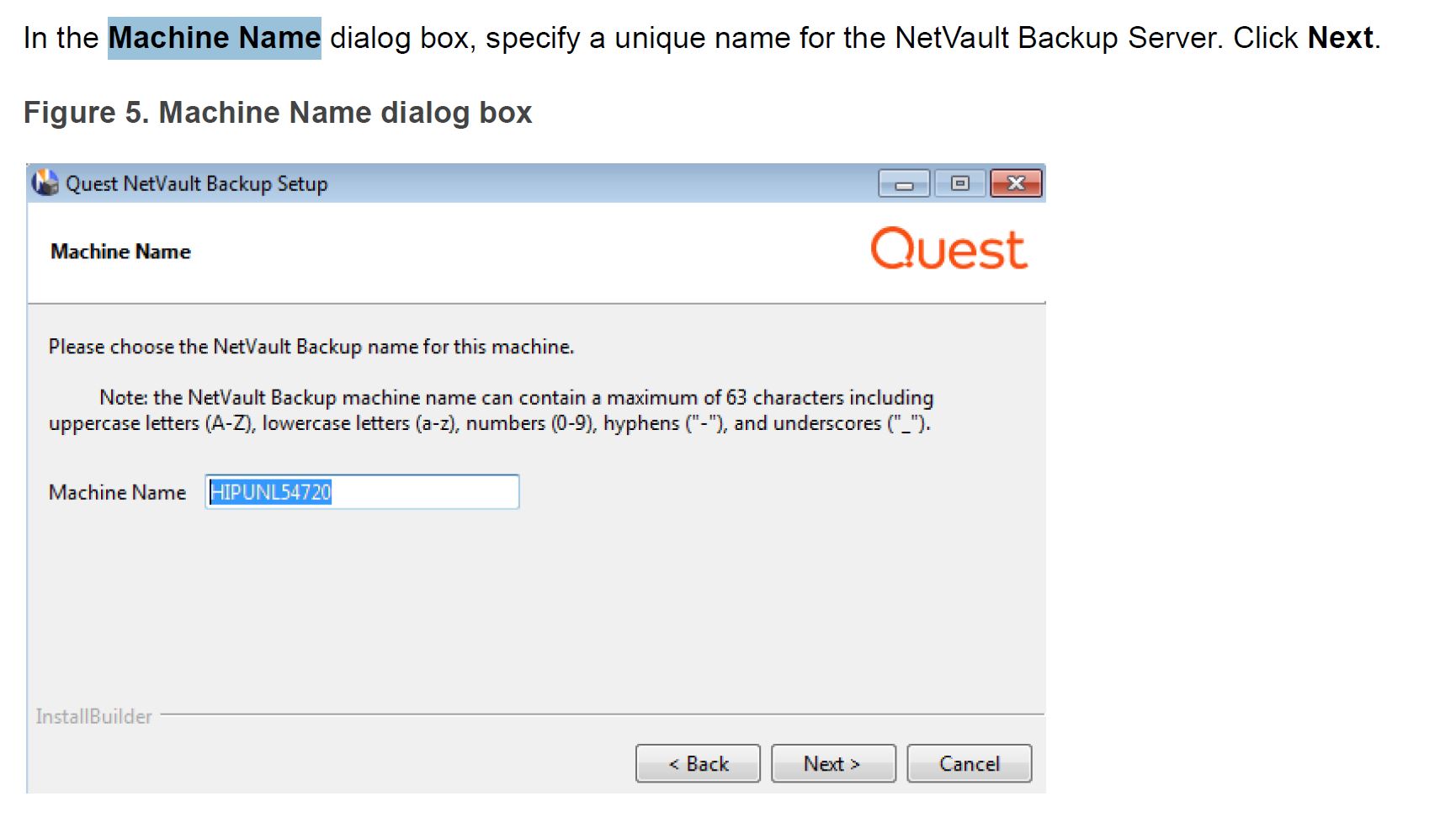Click the Figure 5 caption heading
This screenshot has height=828, width=1456.
(x=278, y=113)
